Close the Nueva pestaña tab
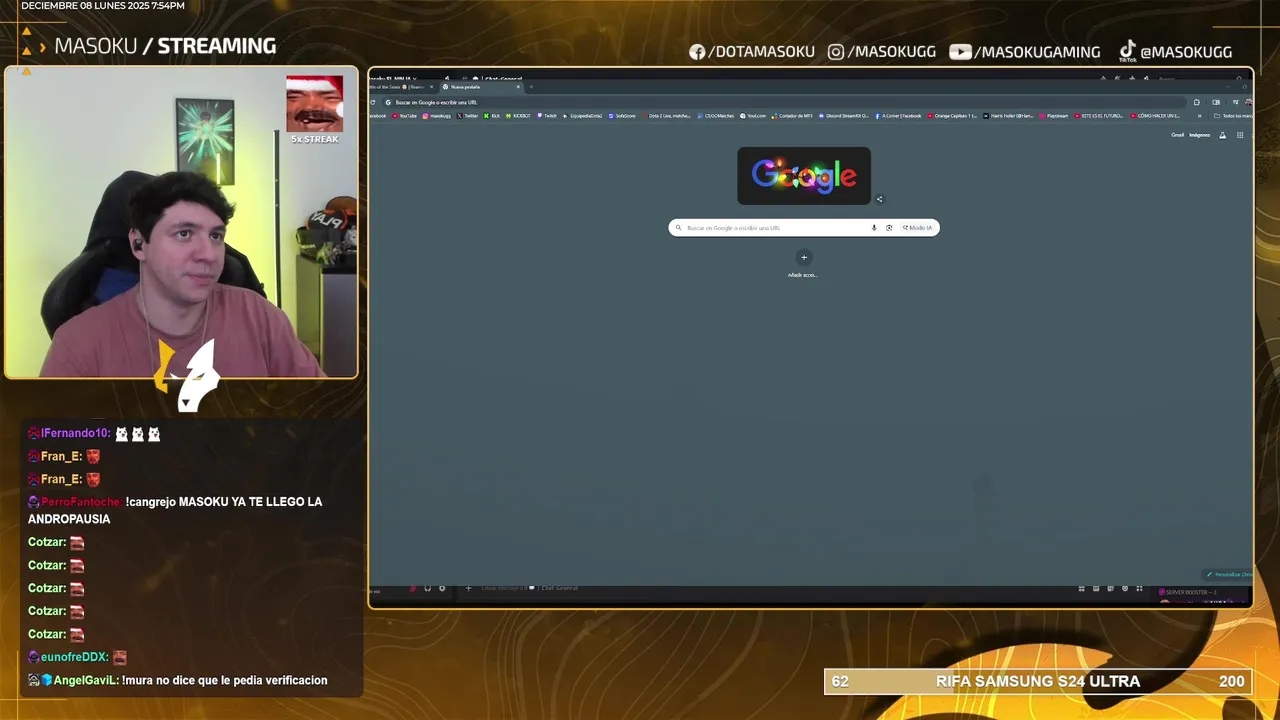 pyautogui.click(x=518, y=87)
